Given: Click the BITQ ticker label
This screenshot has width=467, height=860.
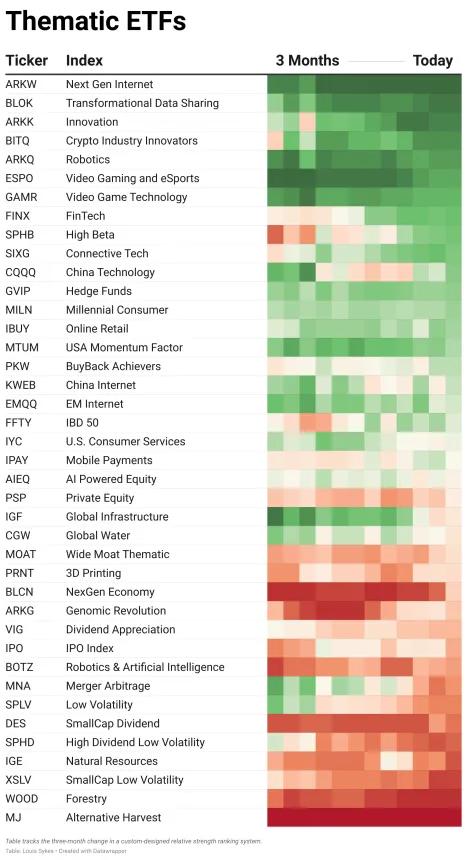Looking at the screenshot, I should (18, 140).
